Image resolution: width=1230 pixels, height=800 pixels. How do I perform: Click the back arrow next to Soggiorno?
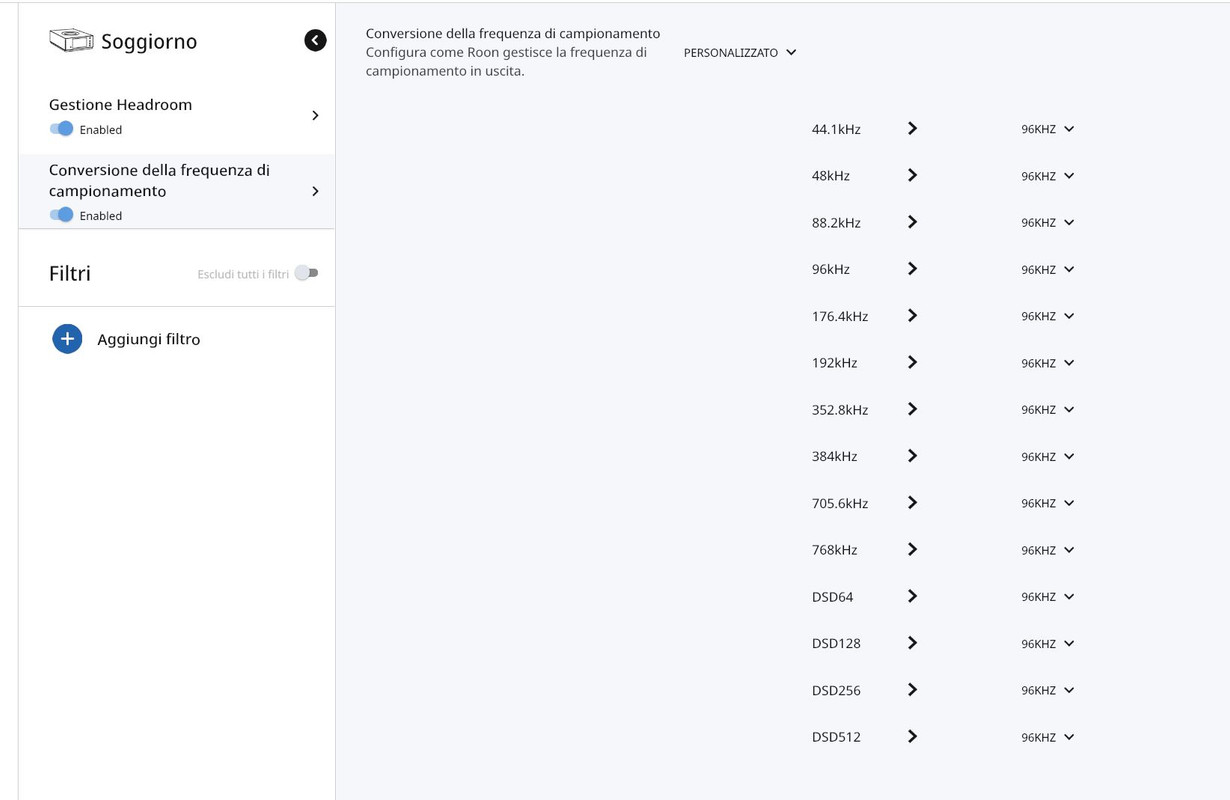pos(315,40)
